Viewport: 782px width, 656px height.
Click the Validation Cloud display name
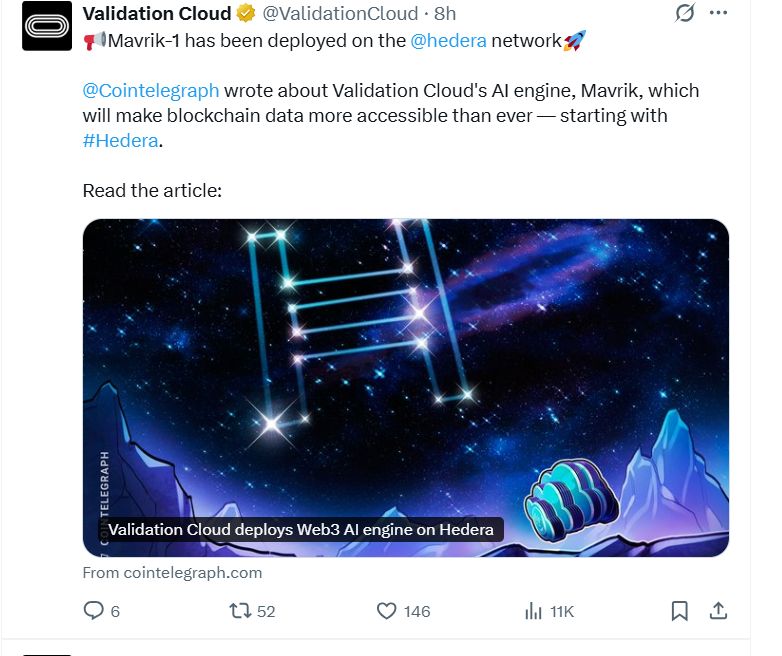[156, 14]
